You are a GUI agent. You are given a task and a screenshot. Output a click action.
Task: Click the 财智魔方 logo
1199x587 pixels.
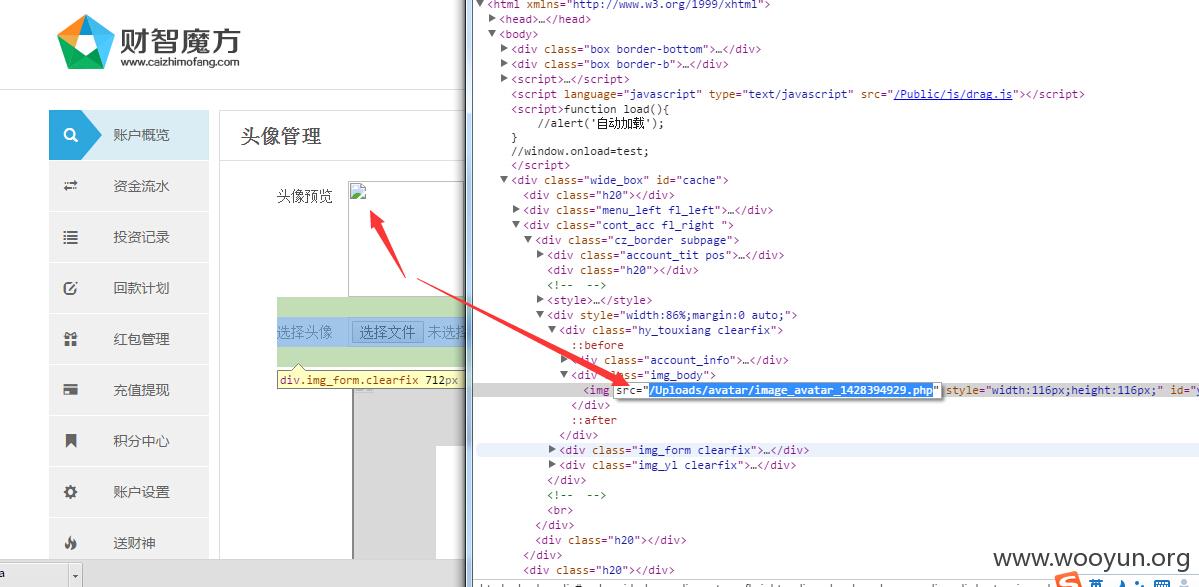pos(148,42)
